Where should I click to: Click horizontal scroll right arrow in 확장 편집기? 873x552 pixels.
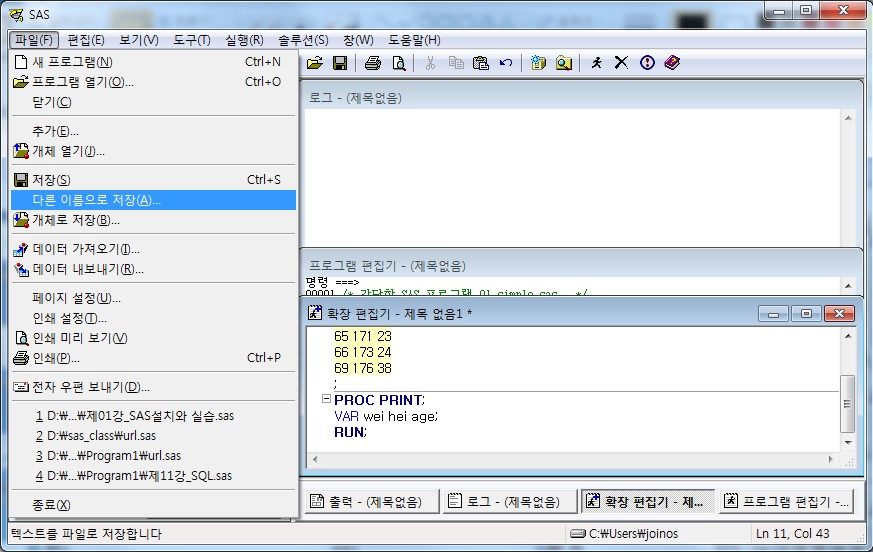tap(831, 460)
